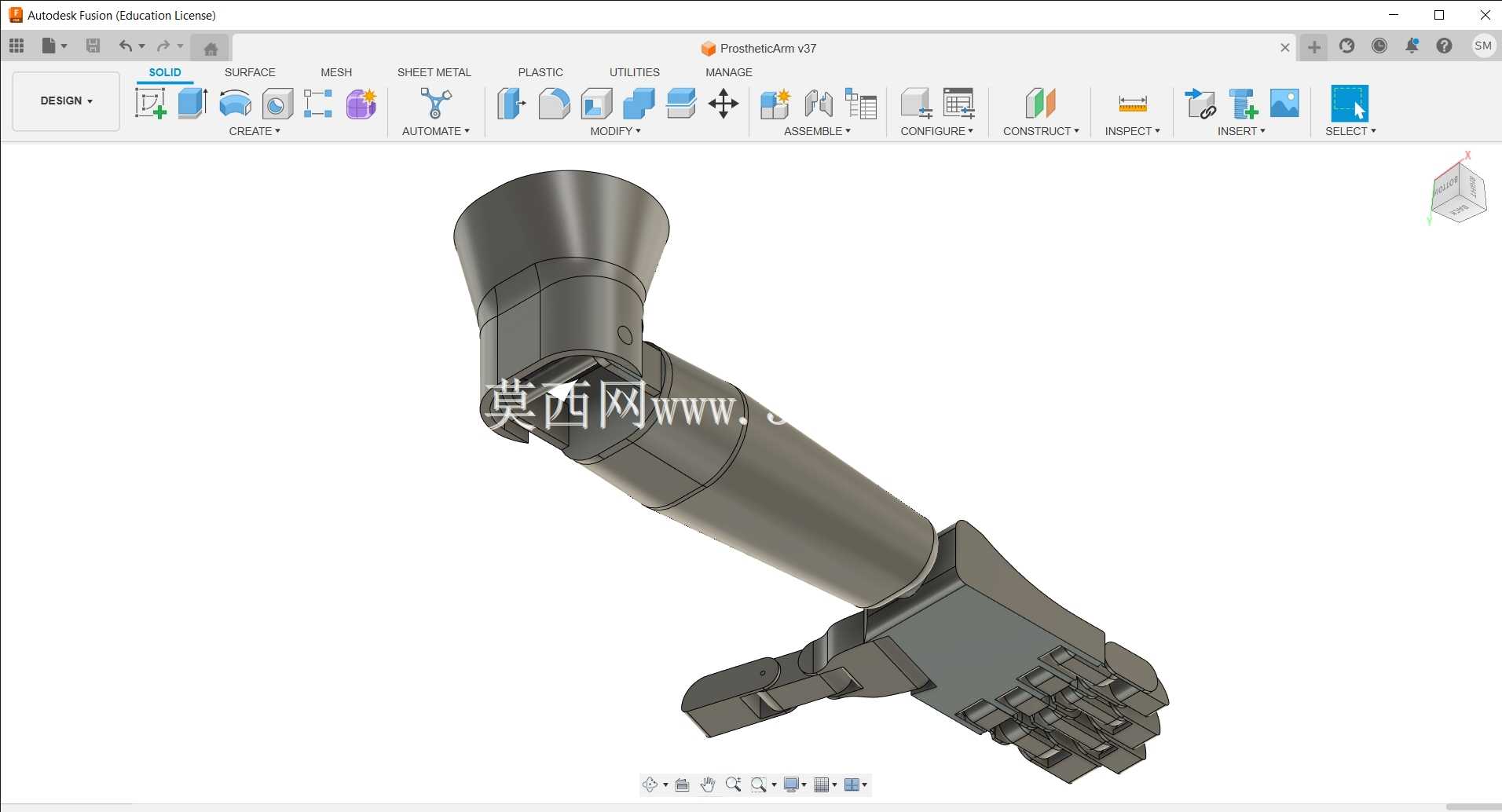Open the SM user profile
The image size is (1502, 812).
point(1483,46)
